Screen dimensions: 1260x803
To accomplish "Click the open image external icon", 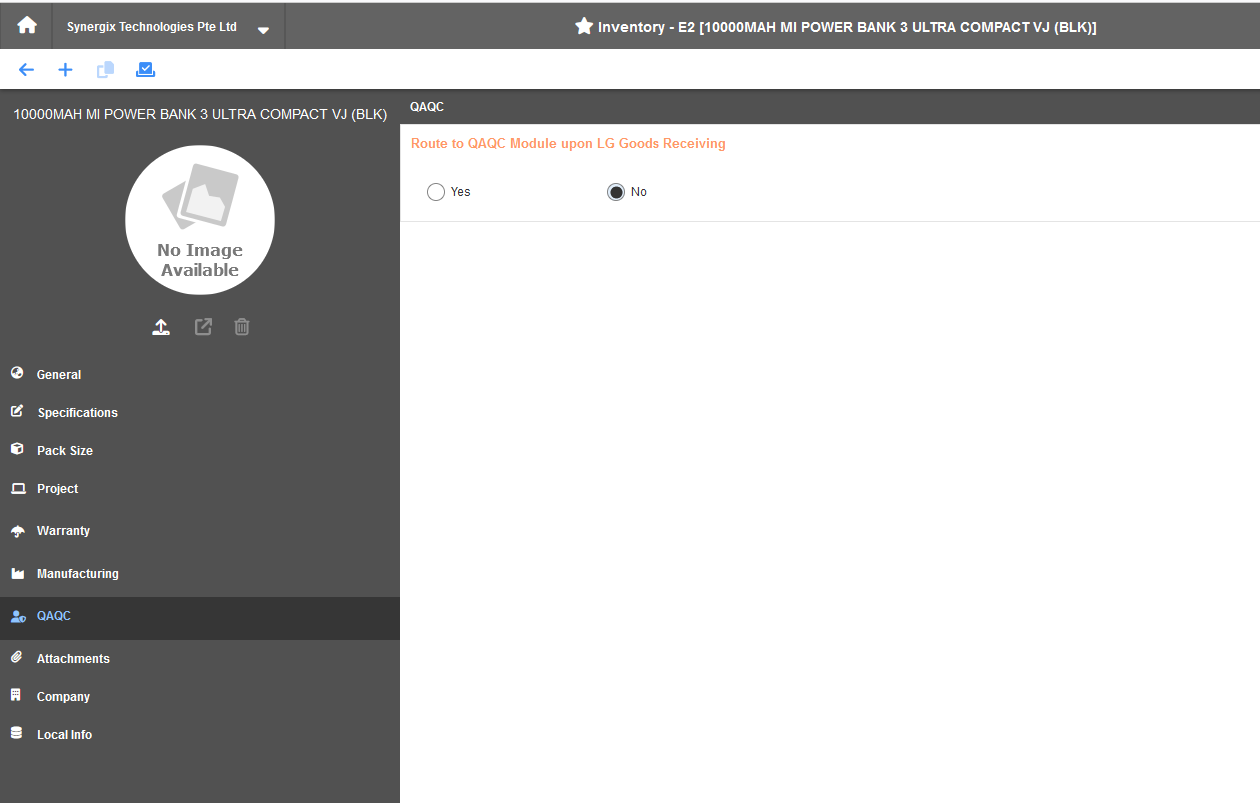I will pyautogui.click(x=203, y=327).
